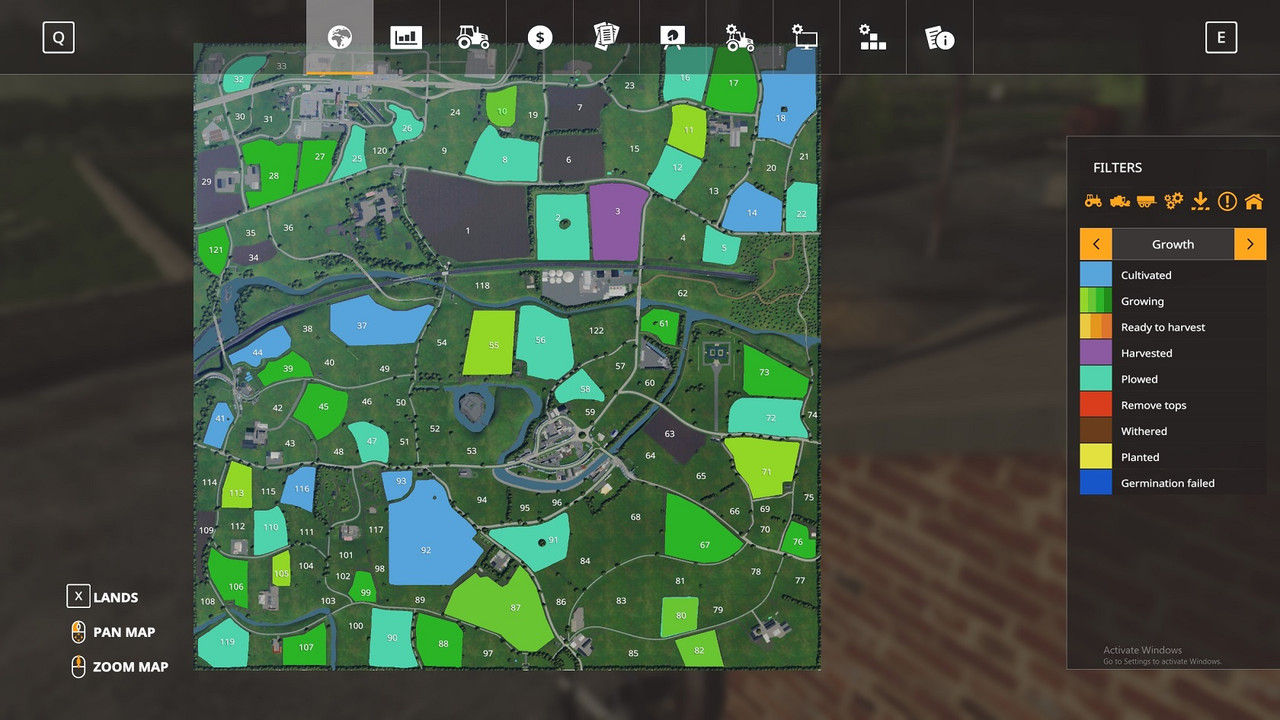Select field 87 on the map
Viewport: 1280px width, 720px height.
pos(502,610)
